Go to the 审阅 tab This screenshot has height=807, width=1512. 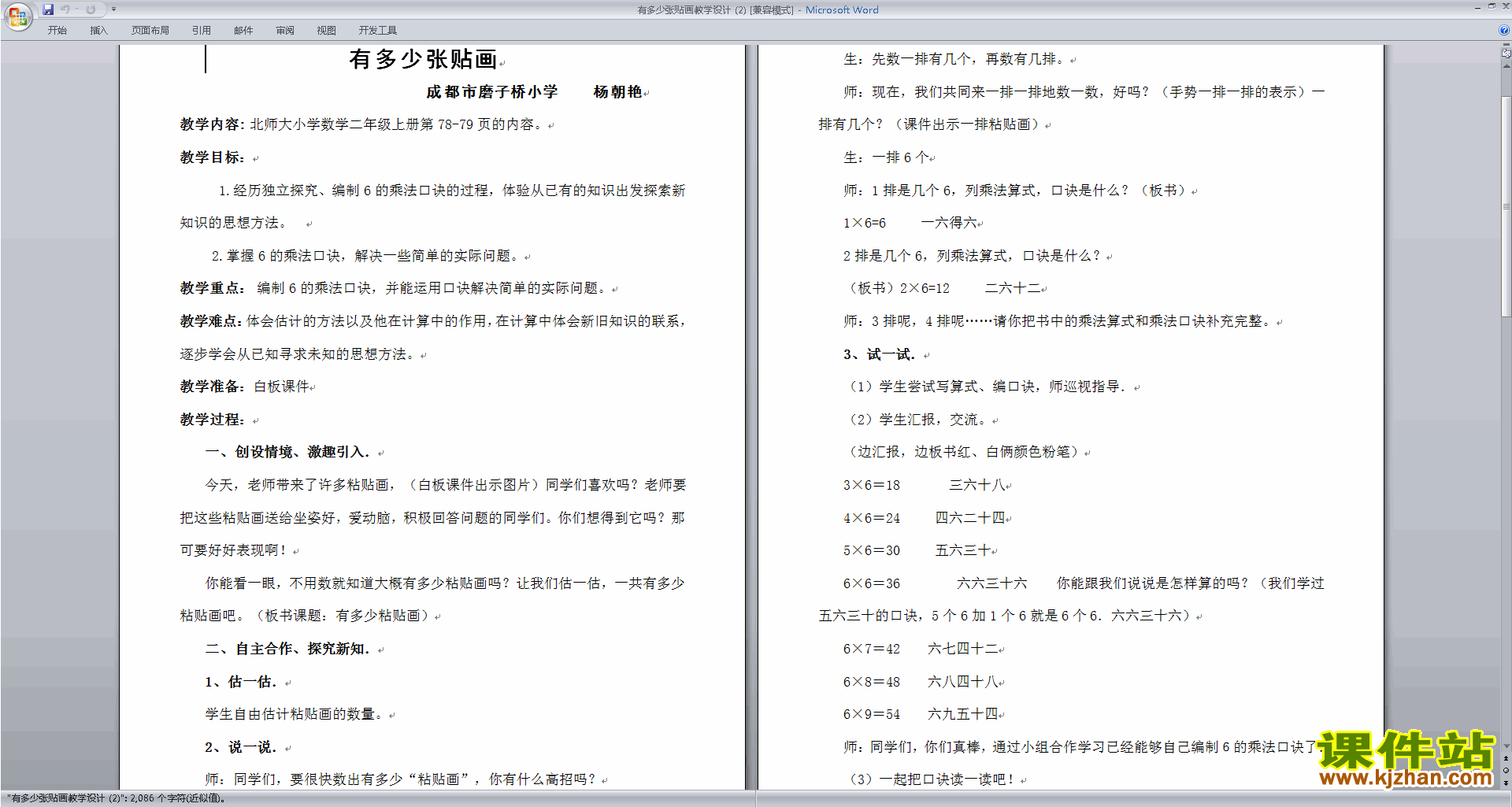(285, 31)
